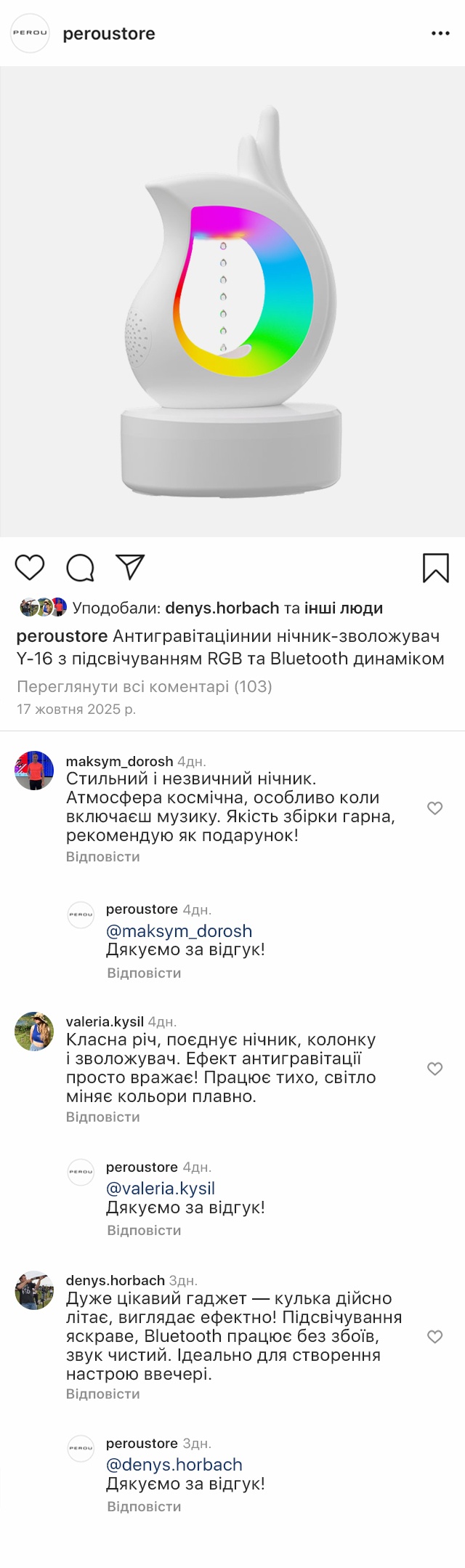465x1568 pixels.
Task: Open the @denys.horbach mention link
Action: [x=174, y=1464]
